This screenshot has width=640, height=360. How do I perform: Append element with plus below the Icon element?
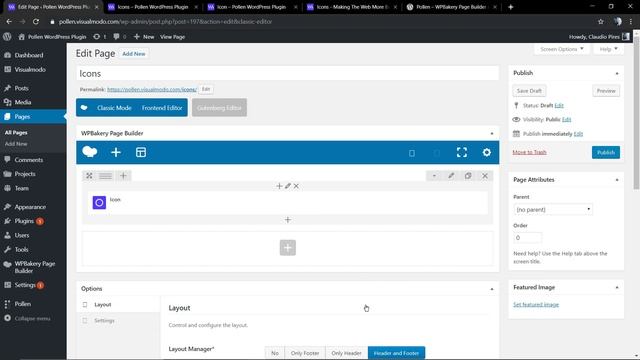click(288, 220)
